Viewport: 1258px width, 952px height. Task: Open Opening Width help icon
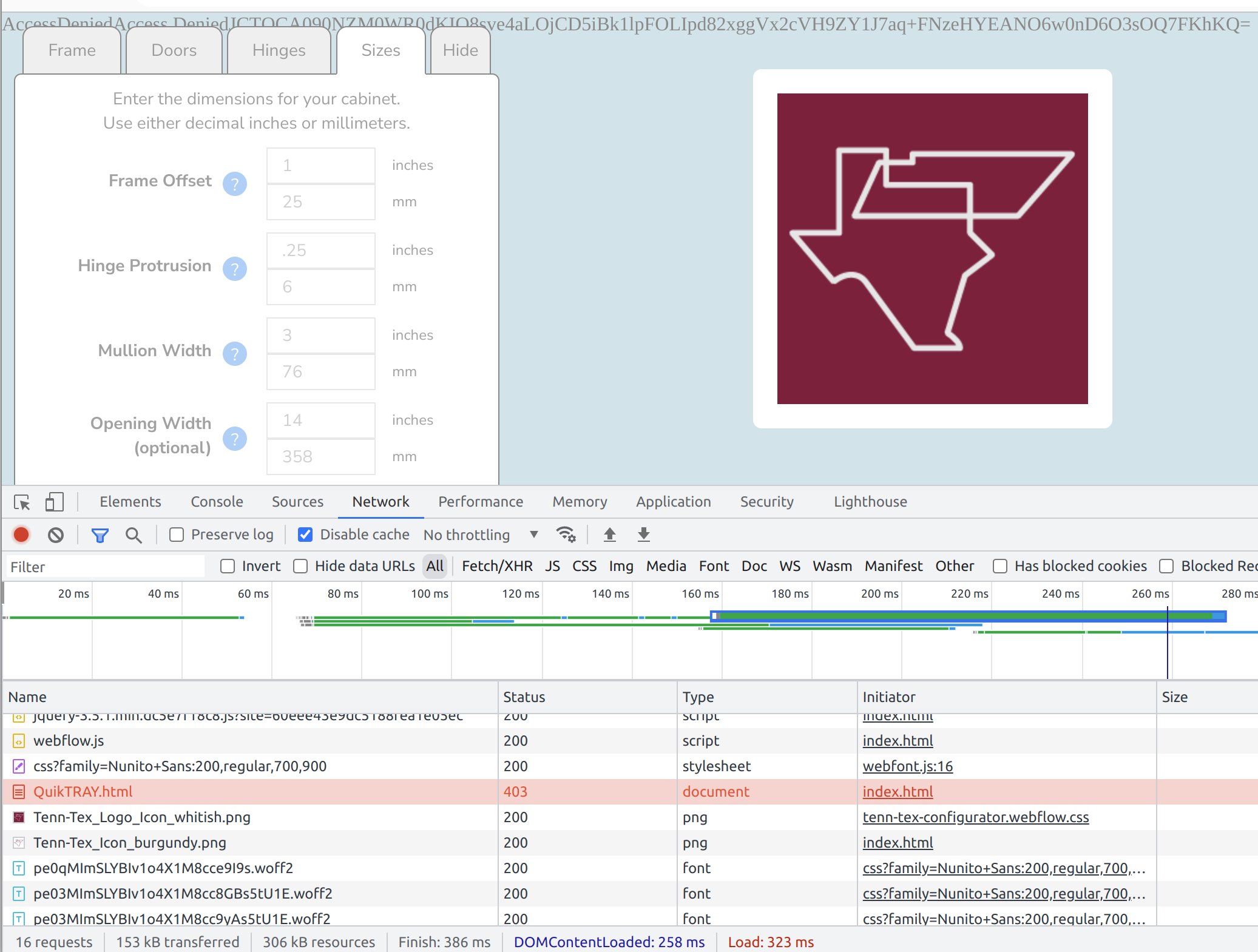pos(235,438)
